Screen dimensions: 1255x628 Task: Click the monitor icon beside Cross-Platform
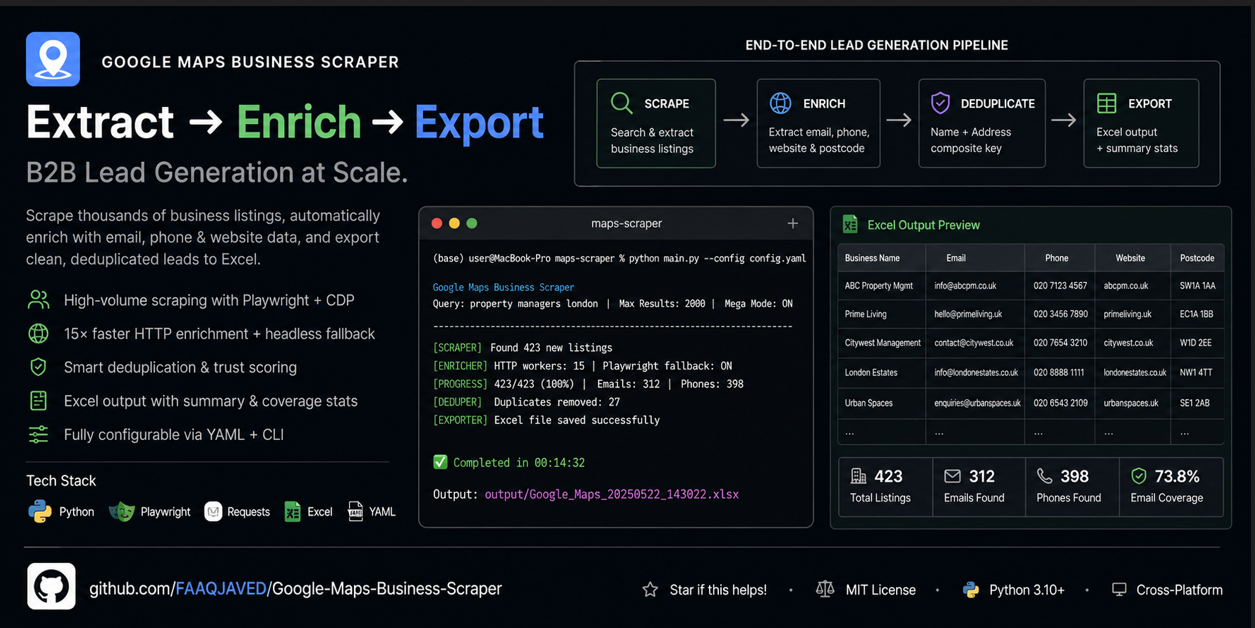[x=1119, y=590]
